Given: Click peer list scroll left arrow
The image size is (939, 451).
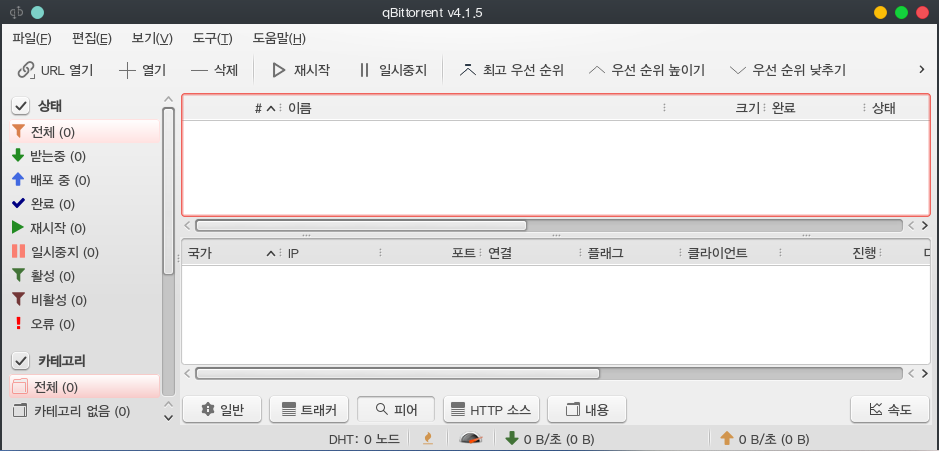Looking at the screenshot, I should click(187, 373).
